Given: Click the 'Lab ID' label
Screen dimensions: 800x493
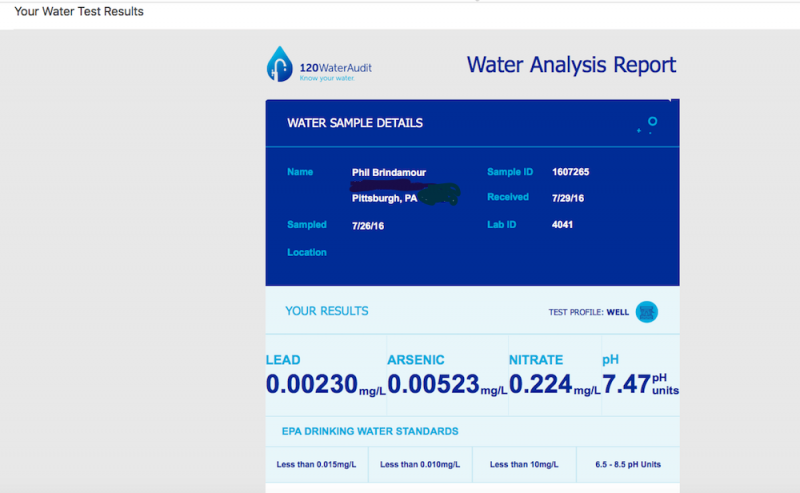Looking at the screenshot, I should pos(502,225).
